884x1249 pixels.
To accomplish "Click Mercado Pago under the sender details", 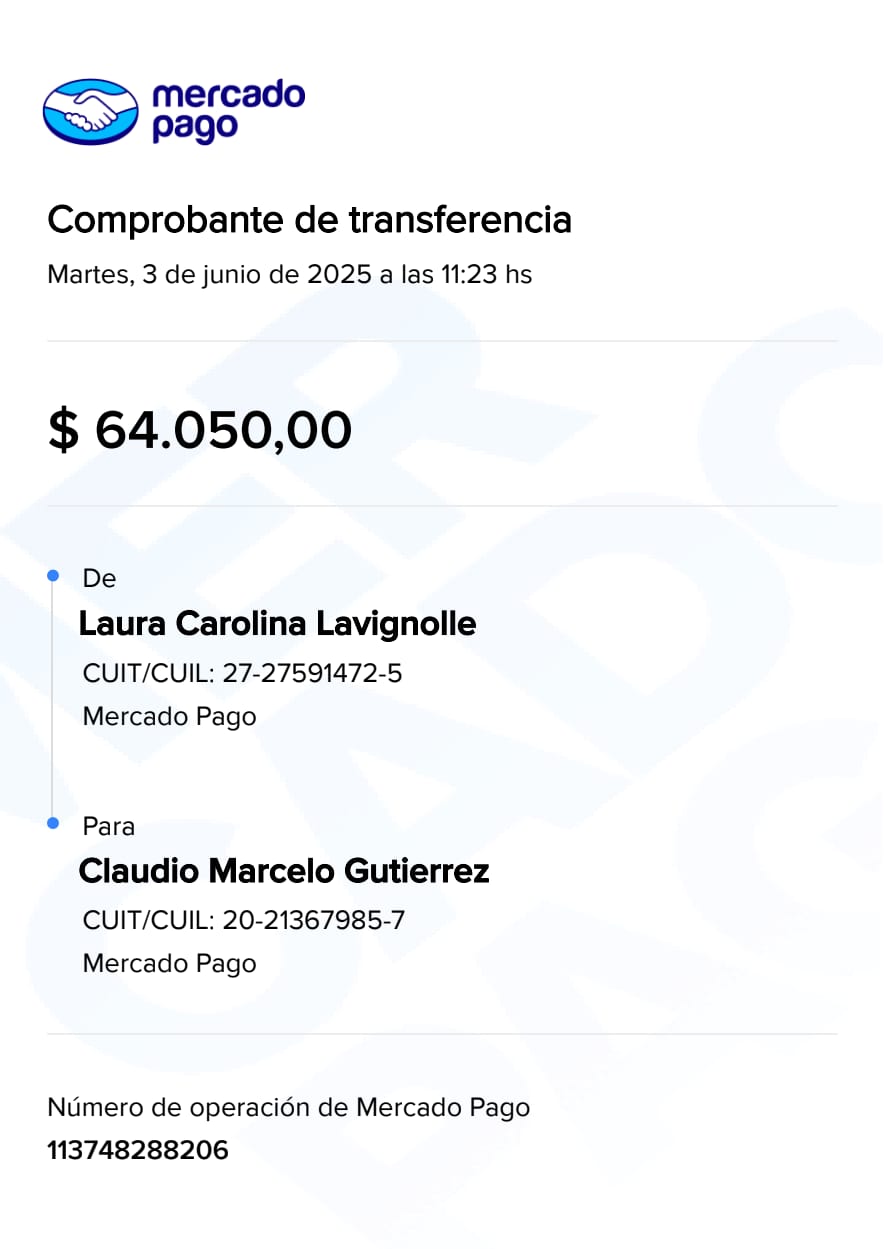I will pyautogui.click(x=169, y=716).
